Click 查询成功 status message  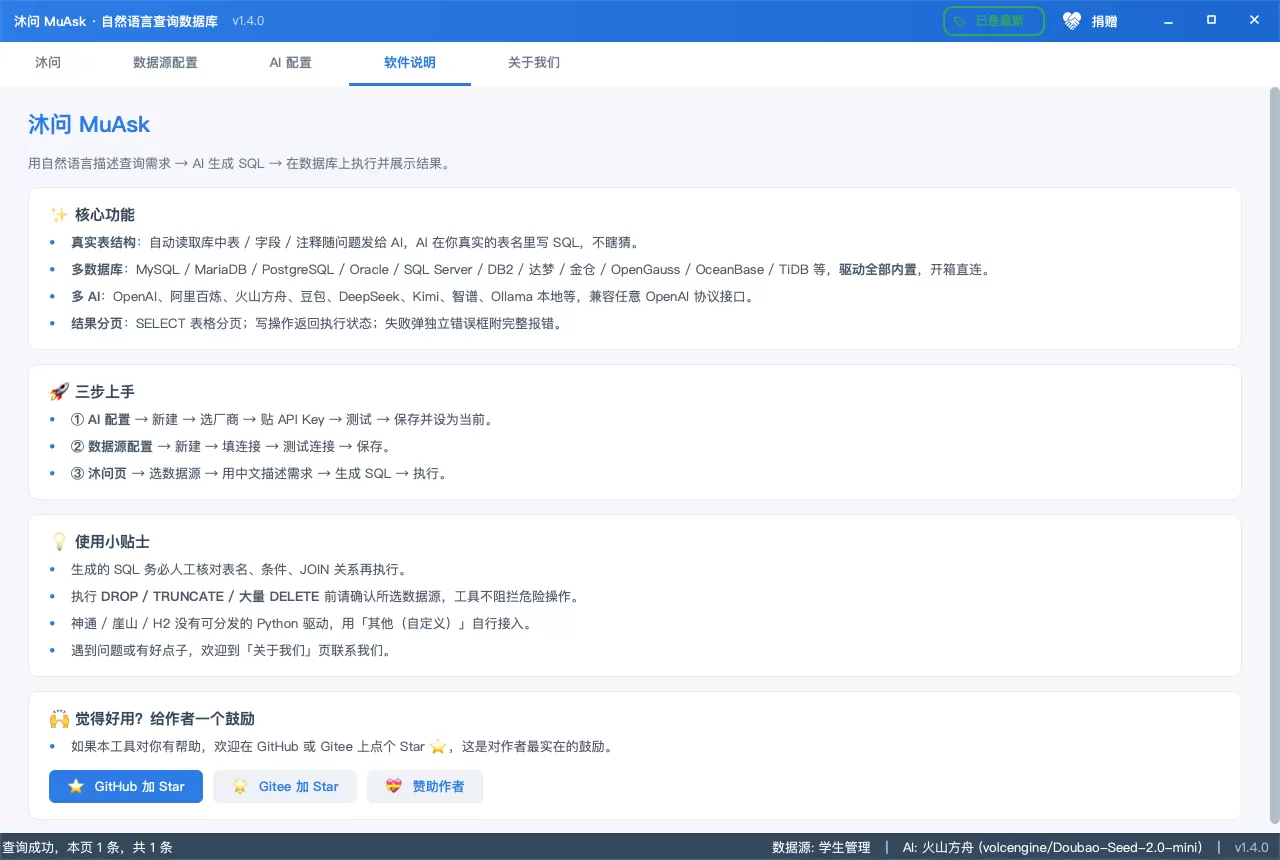87,847
